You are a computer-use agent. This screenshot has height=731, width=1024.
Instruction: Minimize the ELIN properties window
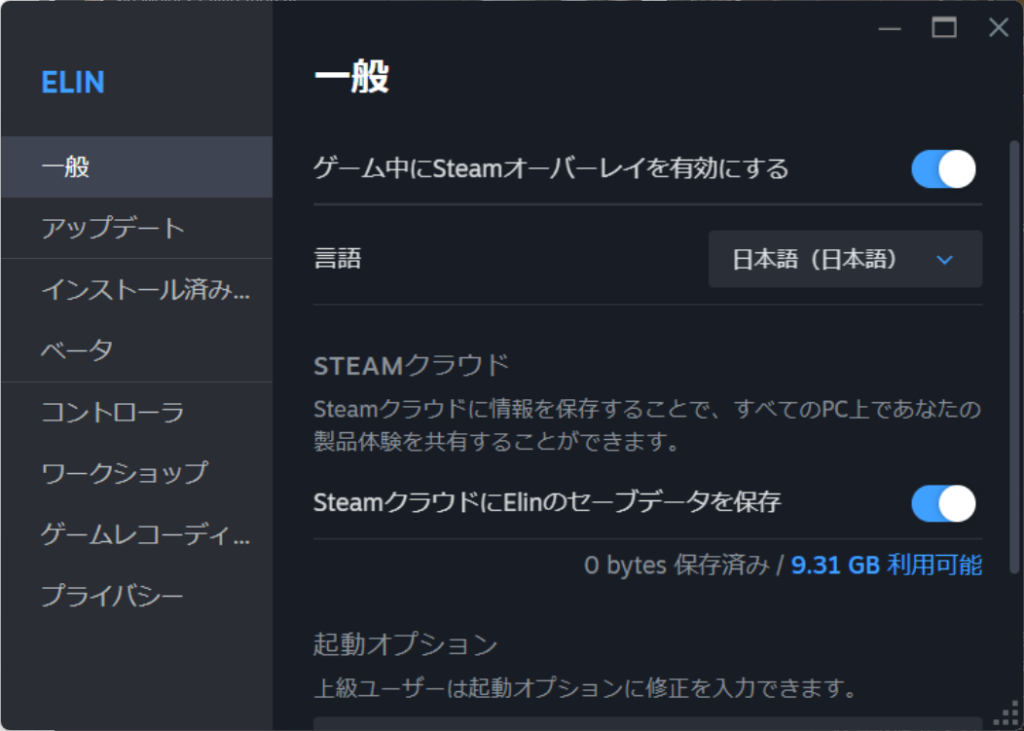[x=890, y=28]
